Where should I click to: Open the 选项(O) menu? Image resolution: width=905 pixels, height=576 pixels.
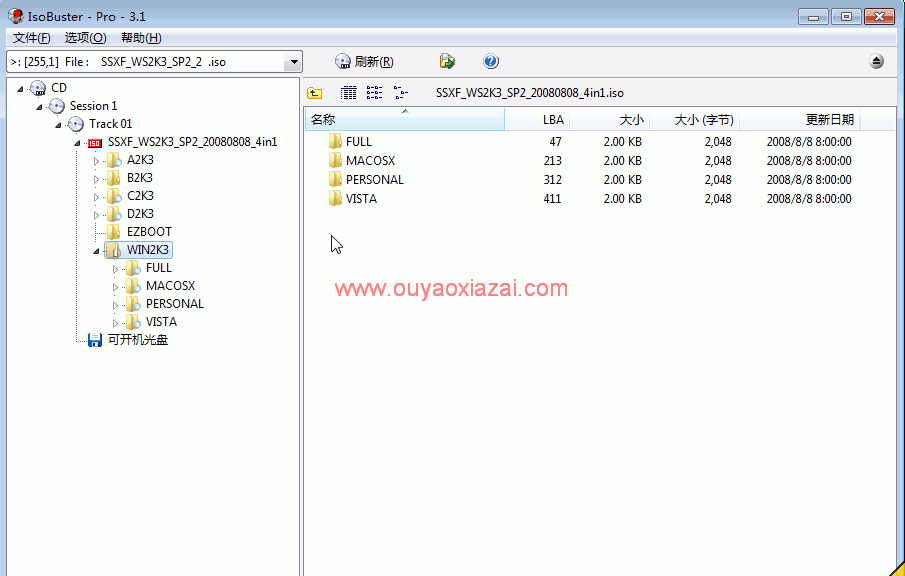pos(85,38)
